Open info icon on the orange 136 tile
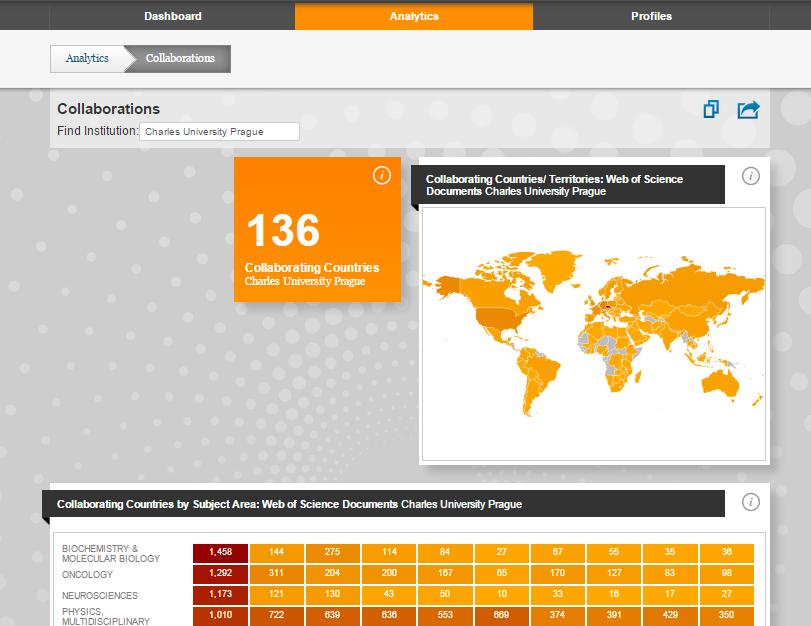The width and height of the screenshot is (811, 626). click(382, 175)
